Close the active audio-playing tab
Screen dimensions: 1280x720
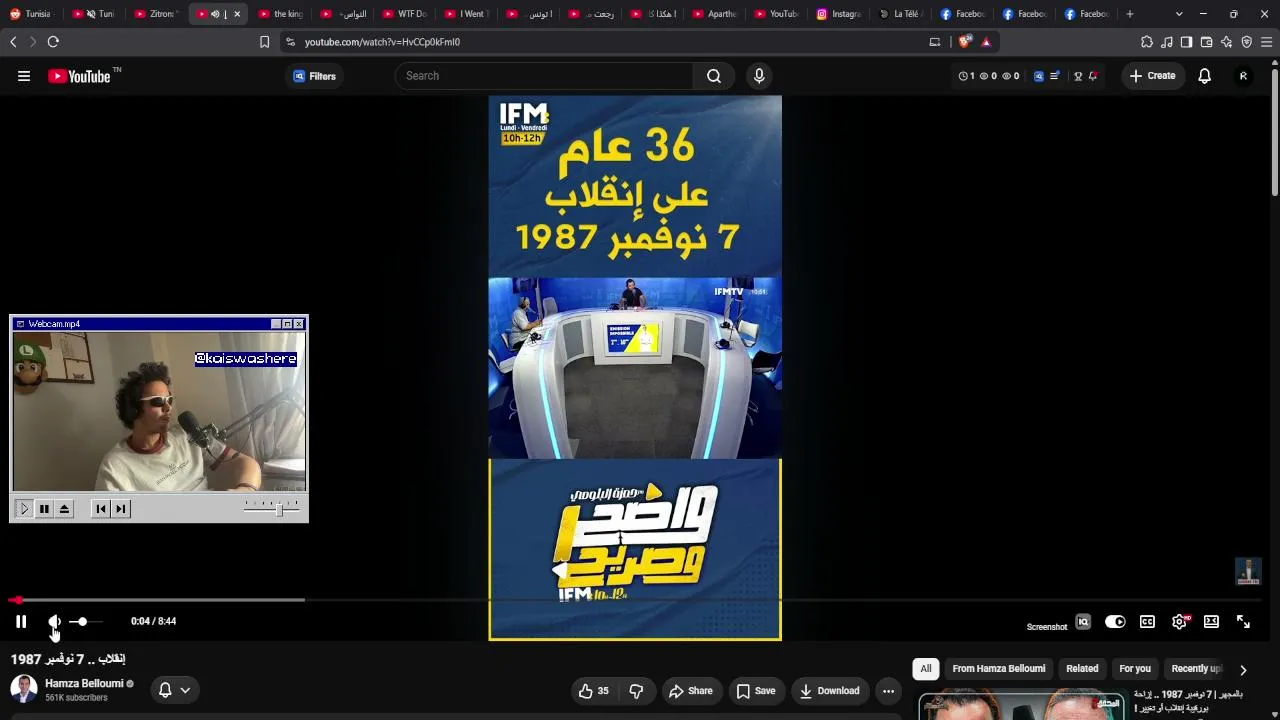[x=237, y=14]
